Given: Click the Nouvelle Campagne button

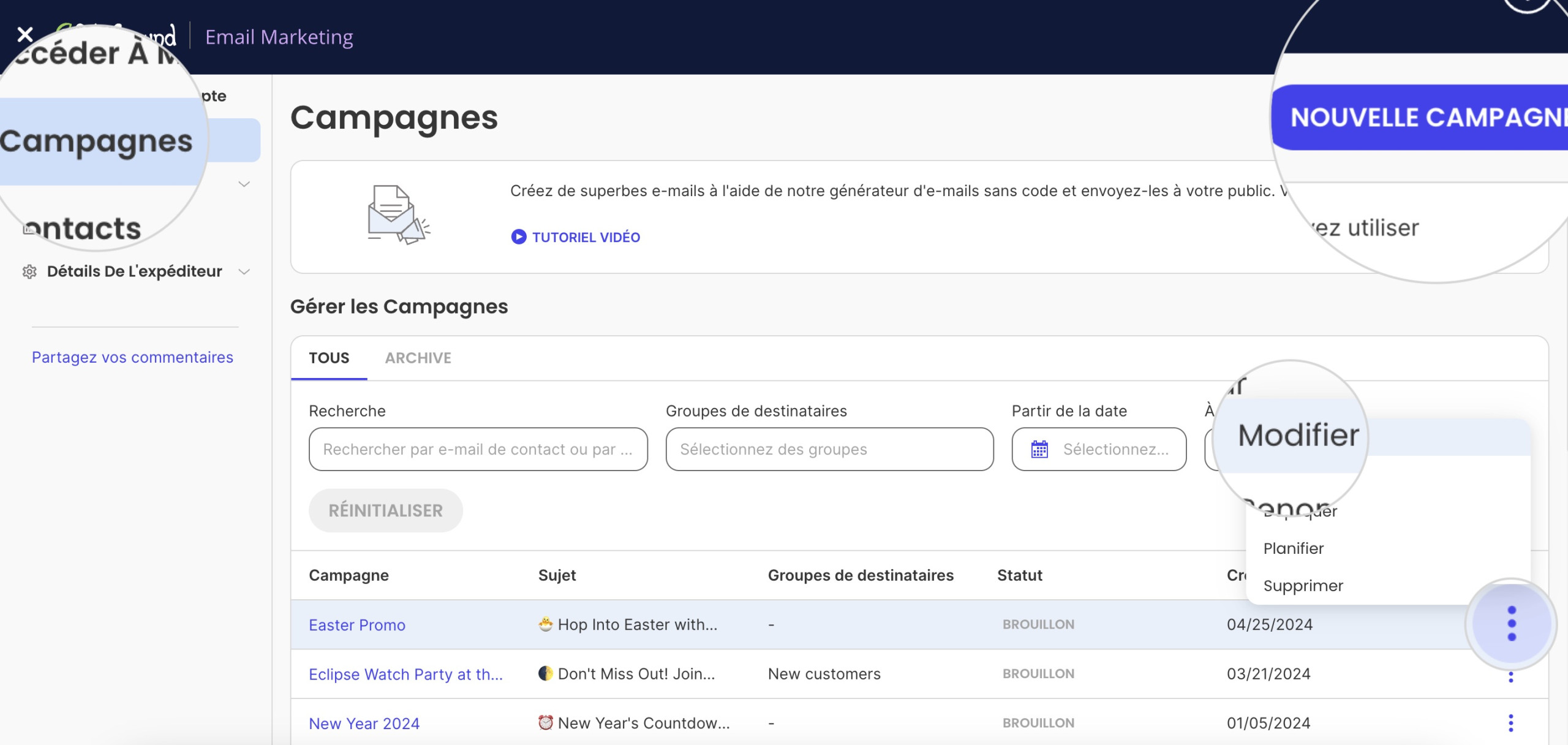Looking at the screenshot, I should point(1420,117).
